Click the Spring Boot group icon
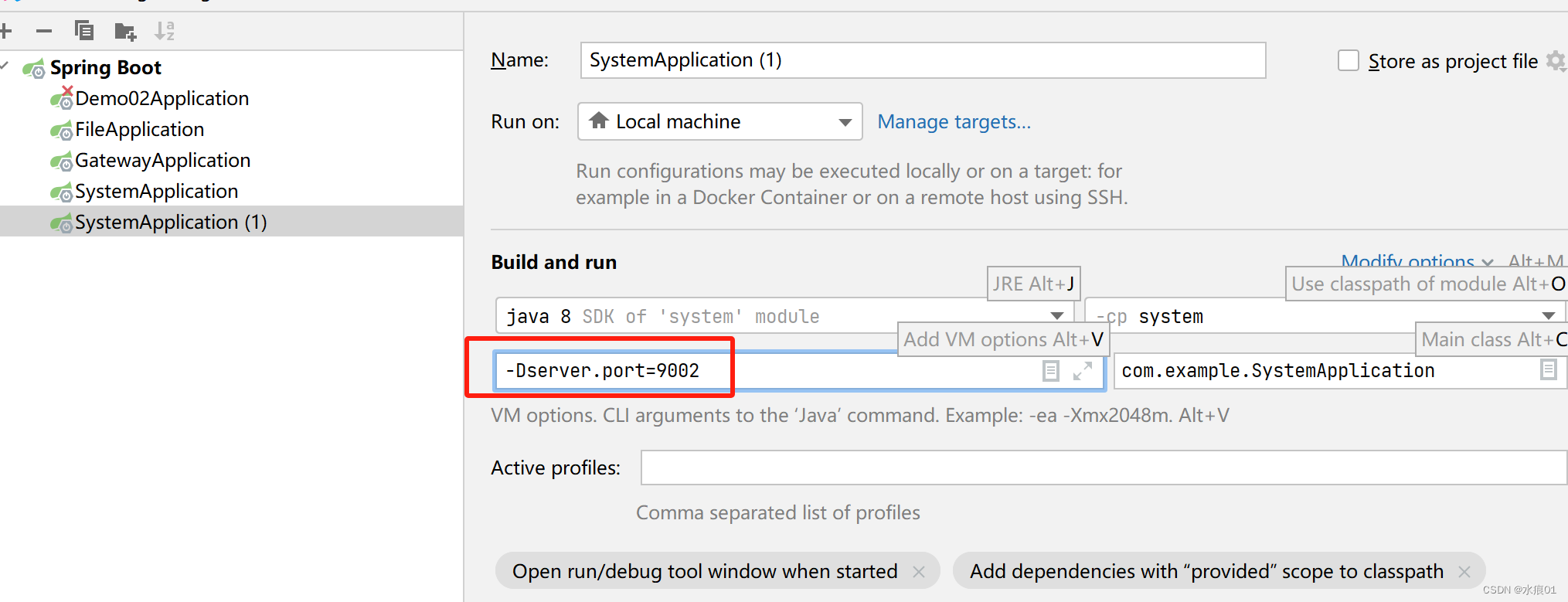 pyautogui.click(x=33, y=69)
